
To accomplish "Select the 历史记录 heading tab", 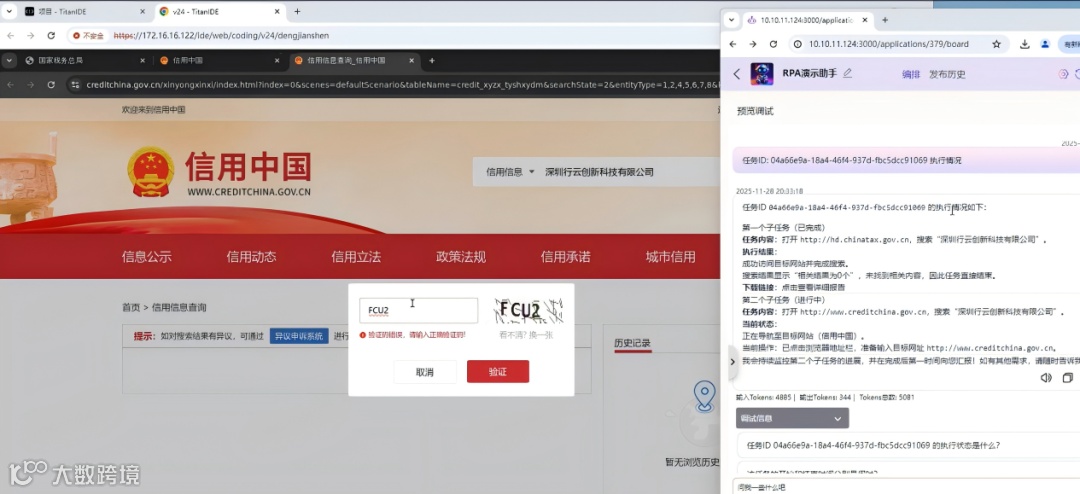I will tap(632, 343).
